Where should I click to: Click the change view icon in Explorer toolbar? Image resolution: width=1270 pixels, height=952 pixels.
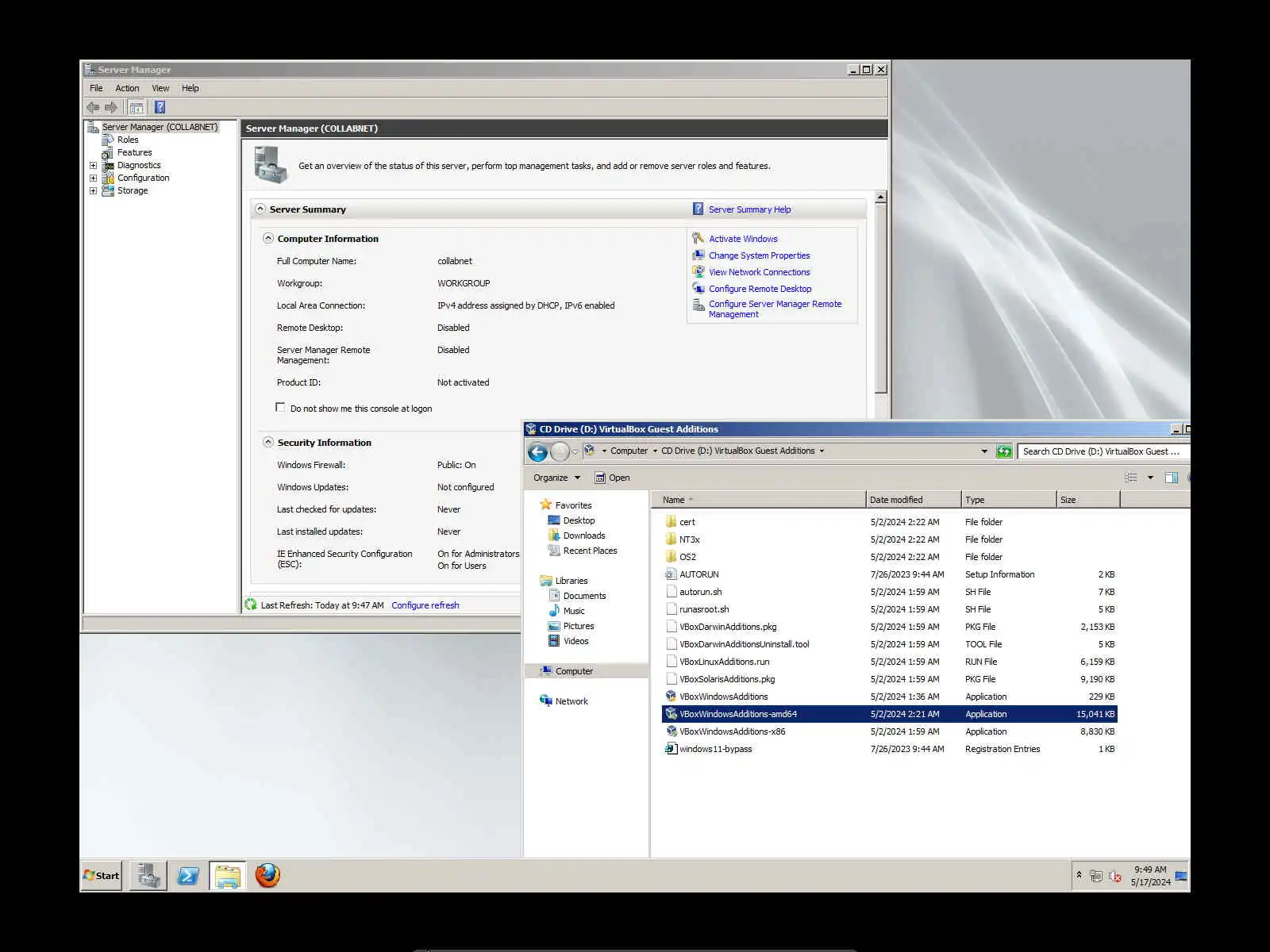pyautogui.click(x=1131, y=478)
